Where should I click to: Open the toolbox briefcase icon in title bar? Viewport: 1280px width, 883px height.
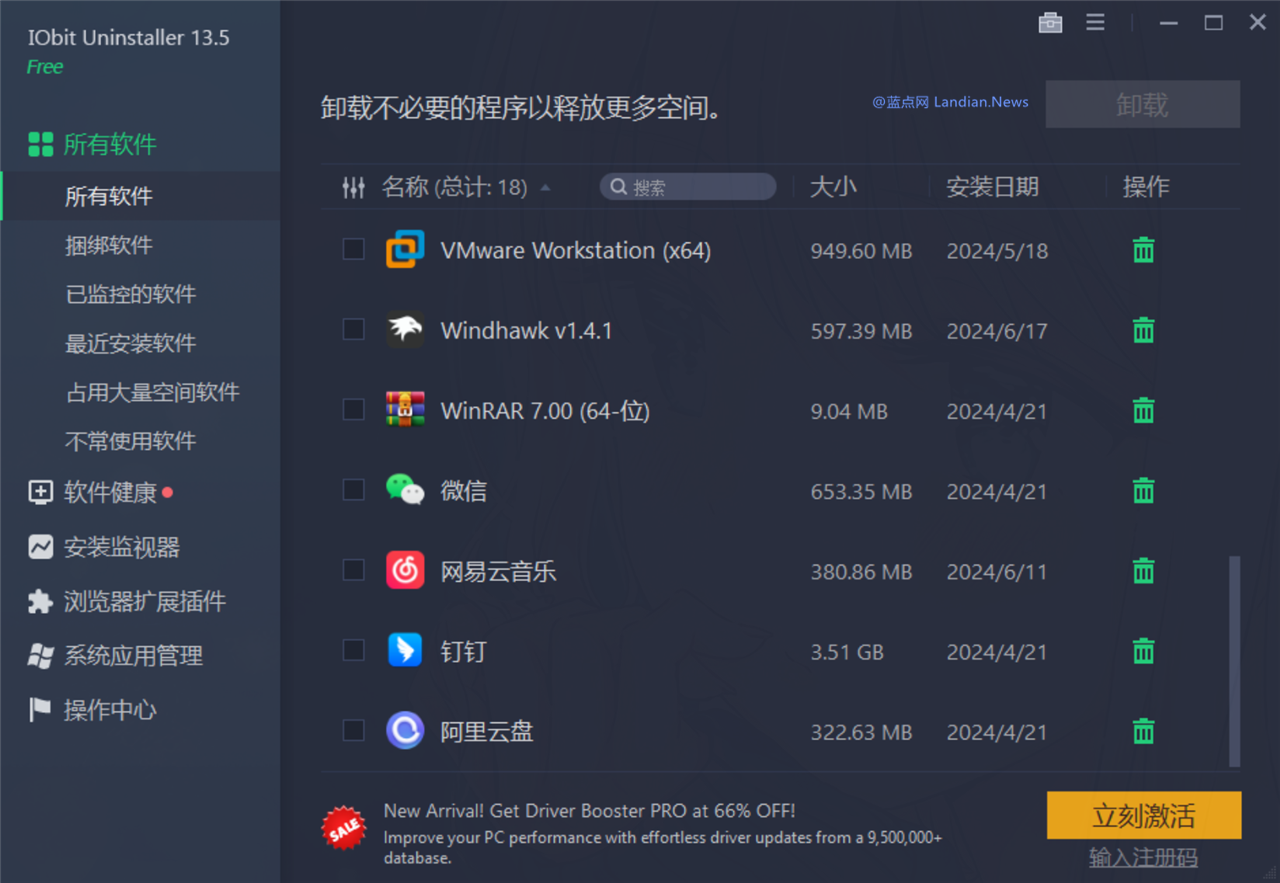(1050, 22)
